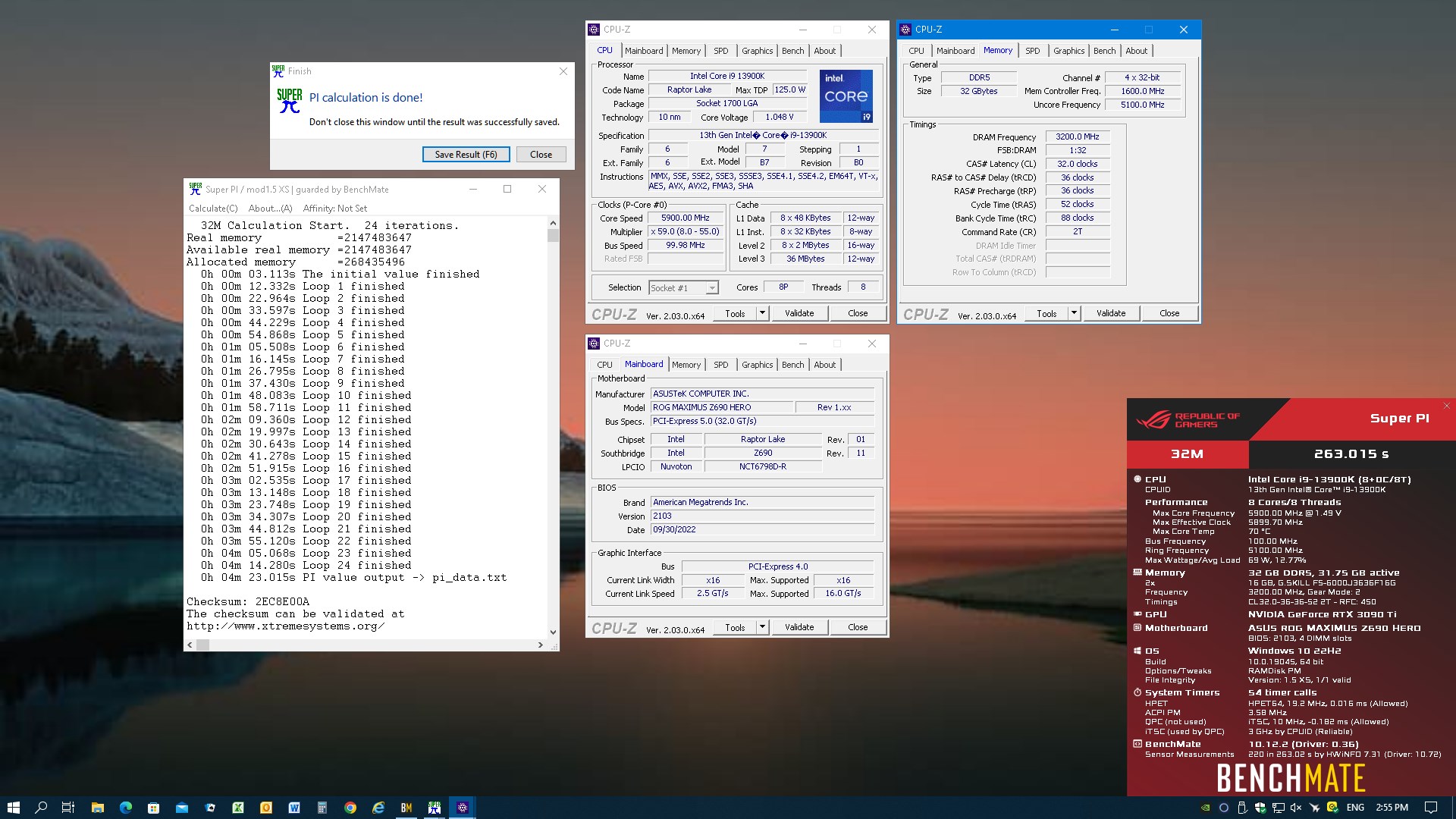The width and height of the screenshot is (1456, 819).
Task: Click Save Result (F6) in Finish dialog
Action: [466, 155]
